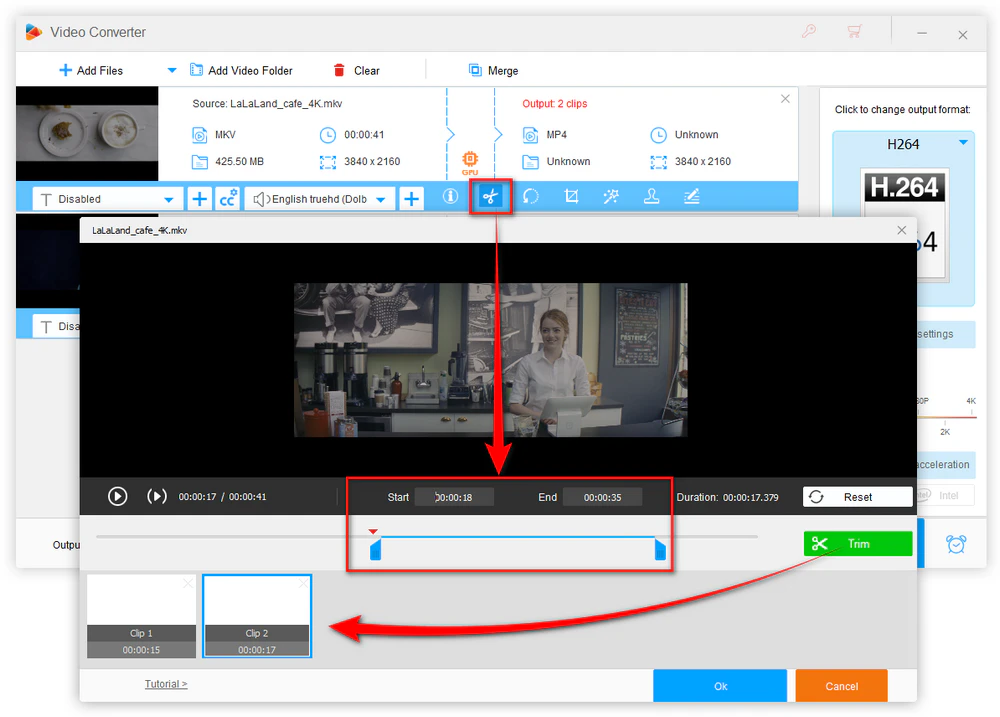Image resolution: width=1000 pixels, height=717 pixels.
Task: Click the alarm clock schedule icon
Action: tap(955, 544)
